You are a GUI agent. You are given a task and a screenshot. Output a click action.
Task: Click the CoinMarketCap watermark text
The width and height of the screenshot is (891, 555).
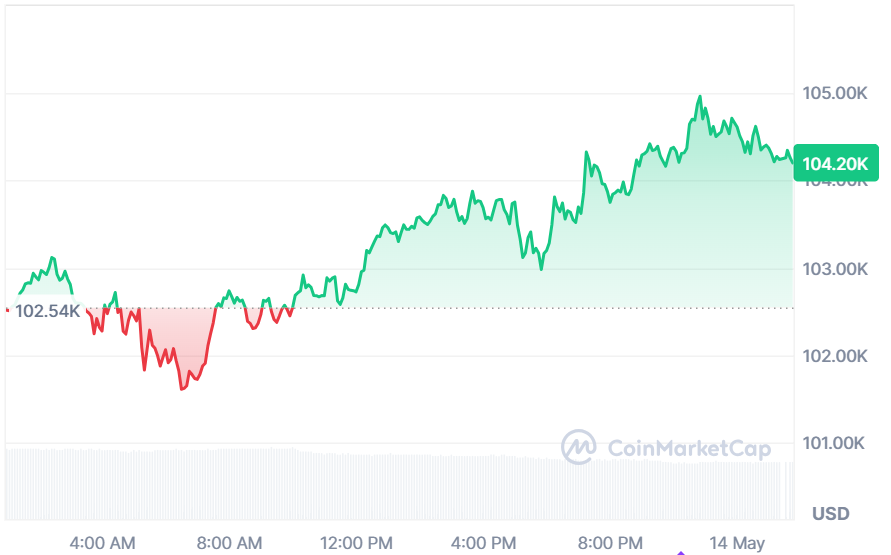point(689,449)
